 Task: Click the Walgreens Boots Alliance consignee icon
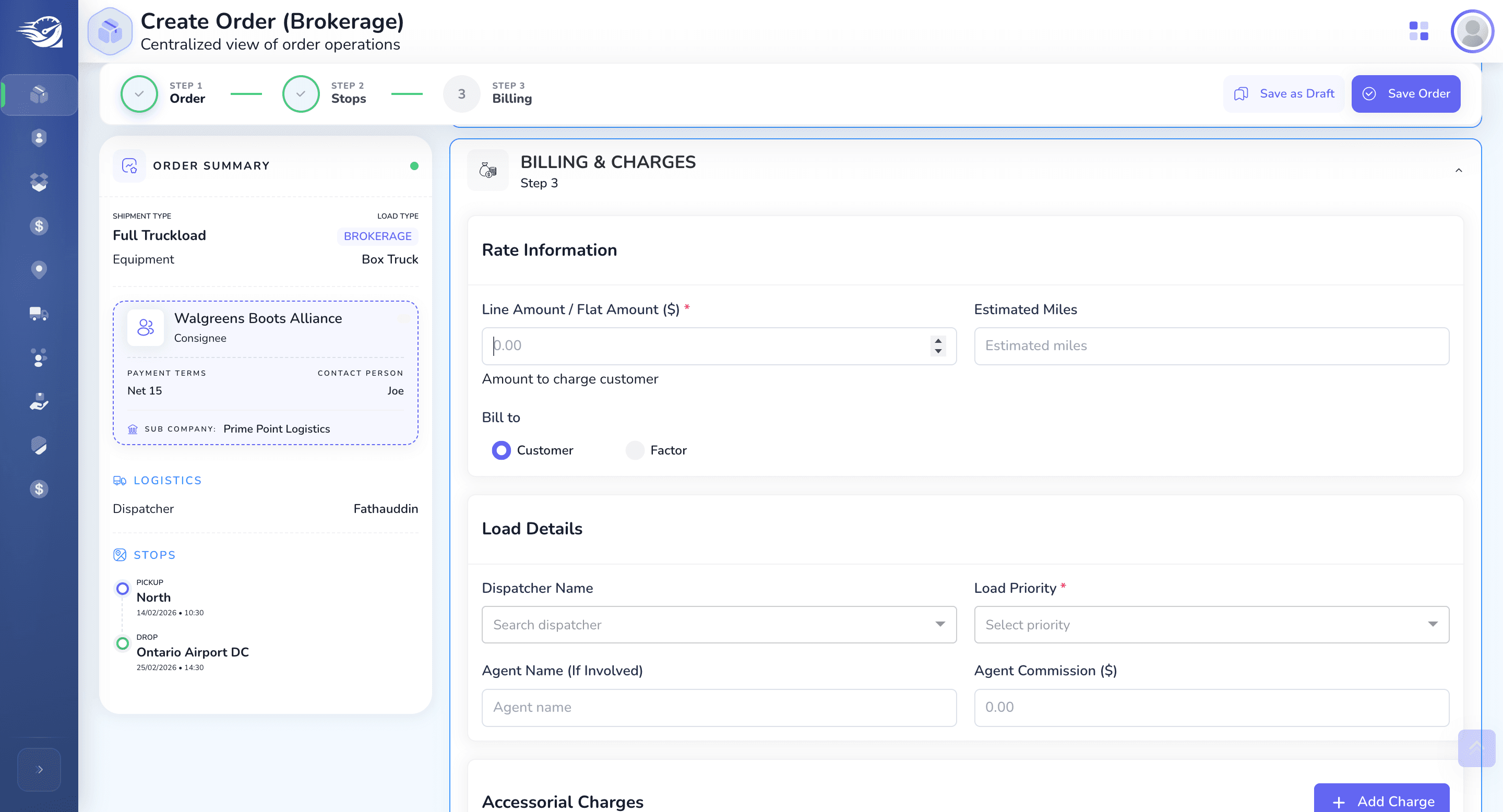(145, 327)
